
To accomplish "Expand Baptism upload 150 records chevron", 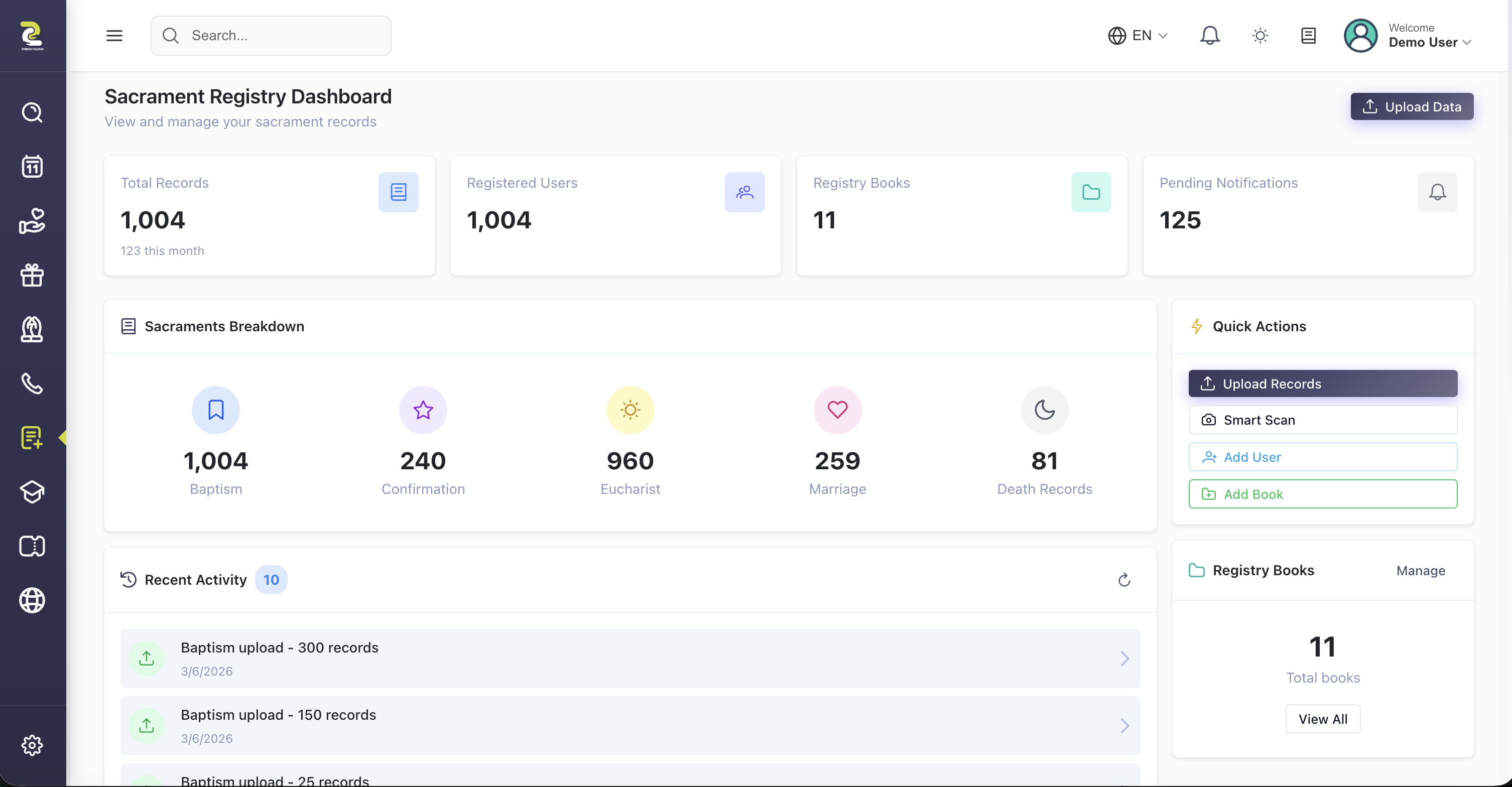I will coord(1124,726).
